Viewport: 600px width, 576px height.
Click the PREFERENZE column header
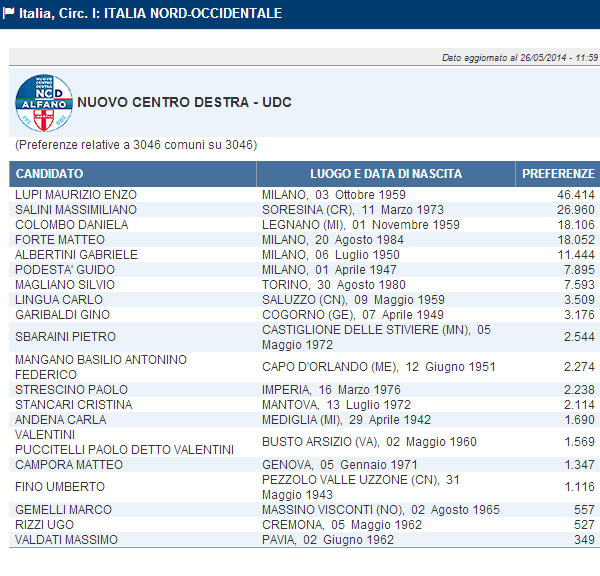559,174
